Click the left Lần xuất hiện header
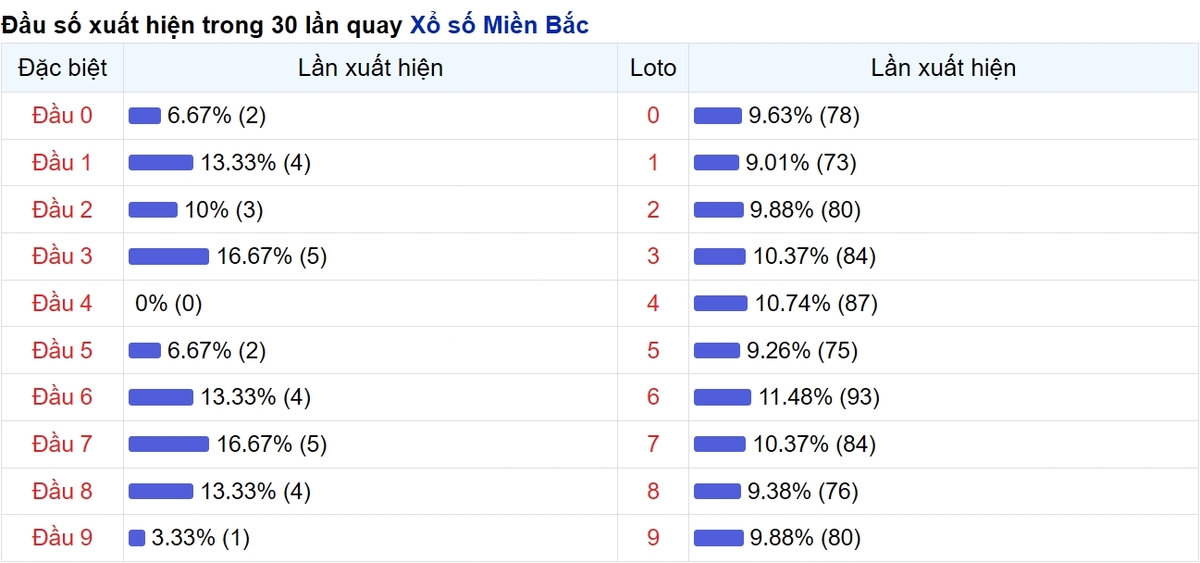Viewport: 1200px width, 563px height. (370, 69)
